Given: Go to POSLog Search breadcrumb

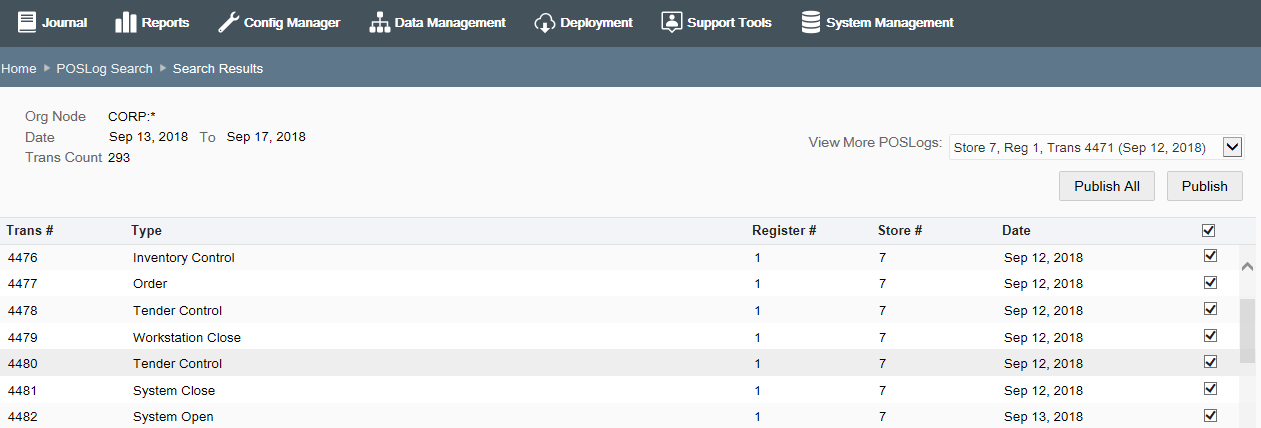Looking at the screenshot, I should (105, 69).
